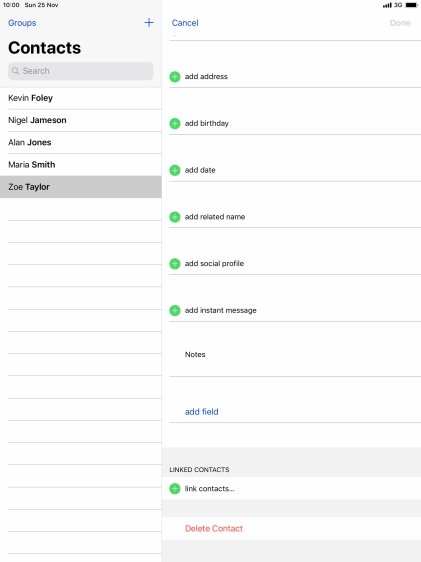Tap the add field link

click(x=201, y=412)
